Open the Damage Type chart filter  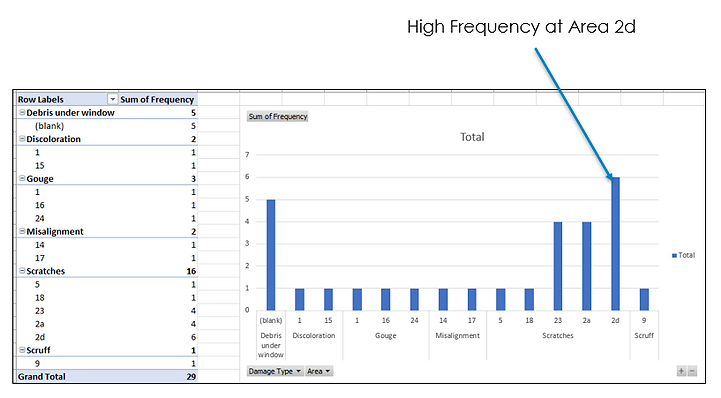coord(275,371)
